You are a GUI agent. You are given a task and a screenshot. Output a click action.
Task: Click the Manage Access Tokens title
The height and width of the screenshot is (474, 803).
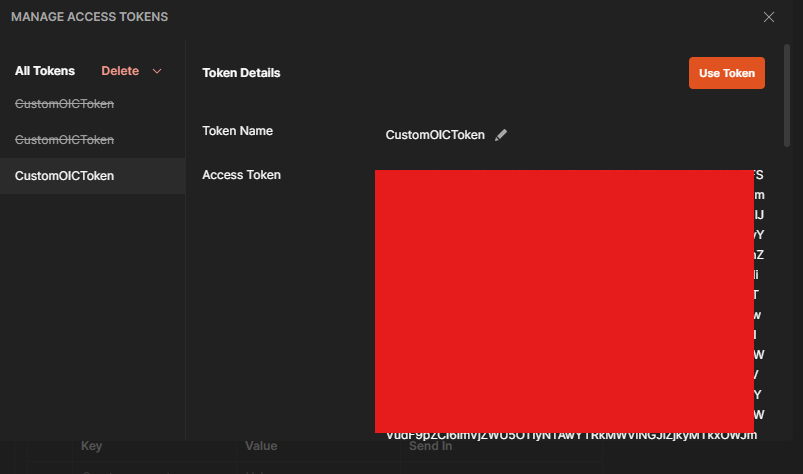(89, 17)
